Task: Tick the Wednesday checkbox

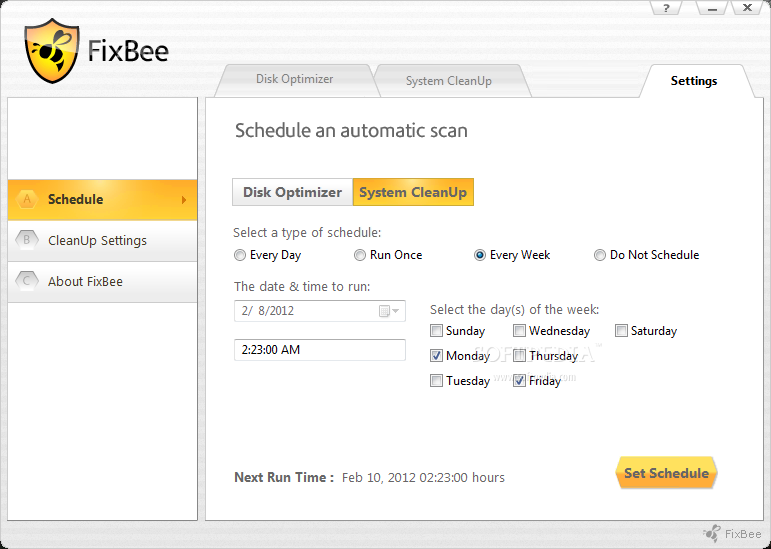Action: tap(519, 330)
